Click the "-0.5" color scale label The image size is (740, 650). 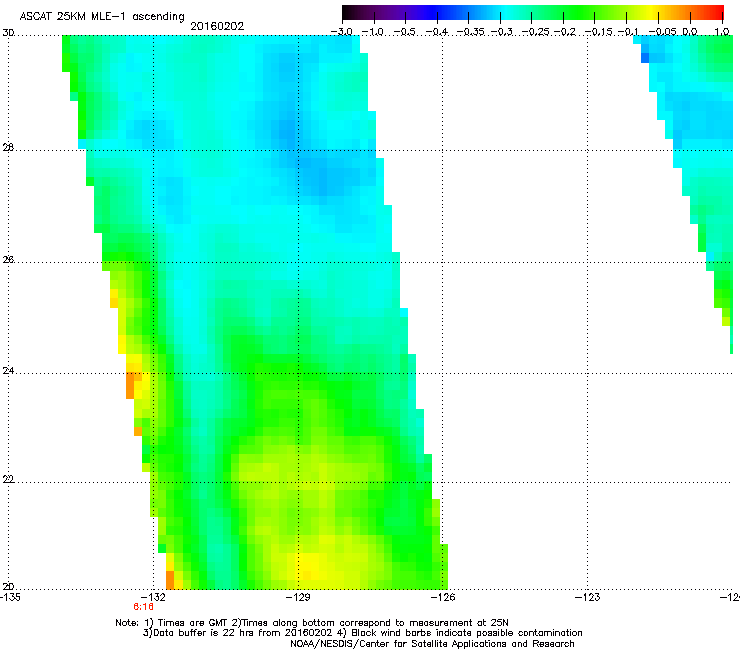pyautogui.click(x=405, y=32)
